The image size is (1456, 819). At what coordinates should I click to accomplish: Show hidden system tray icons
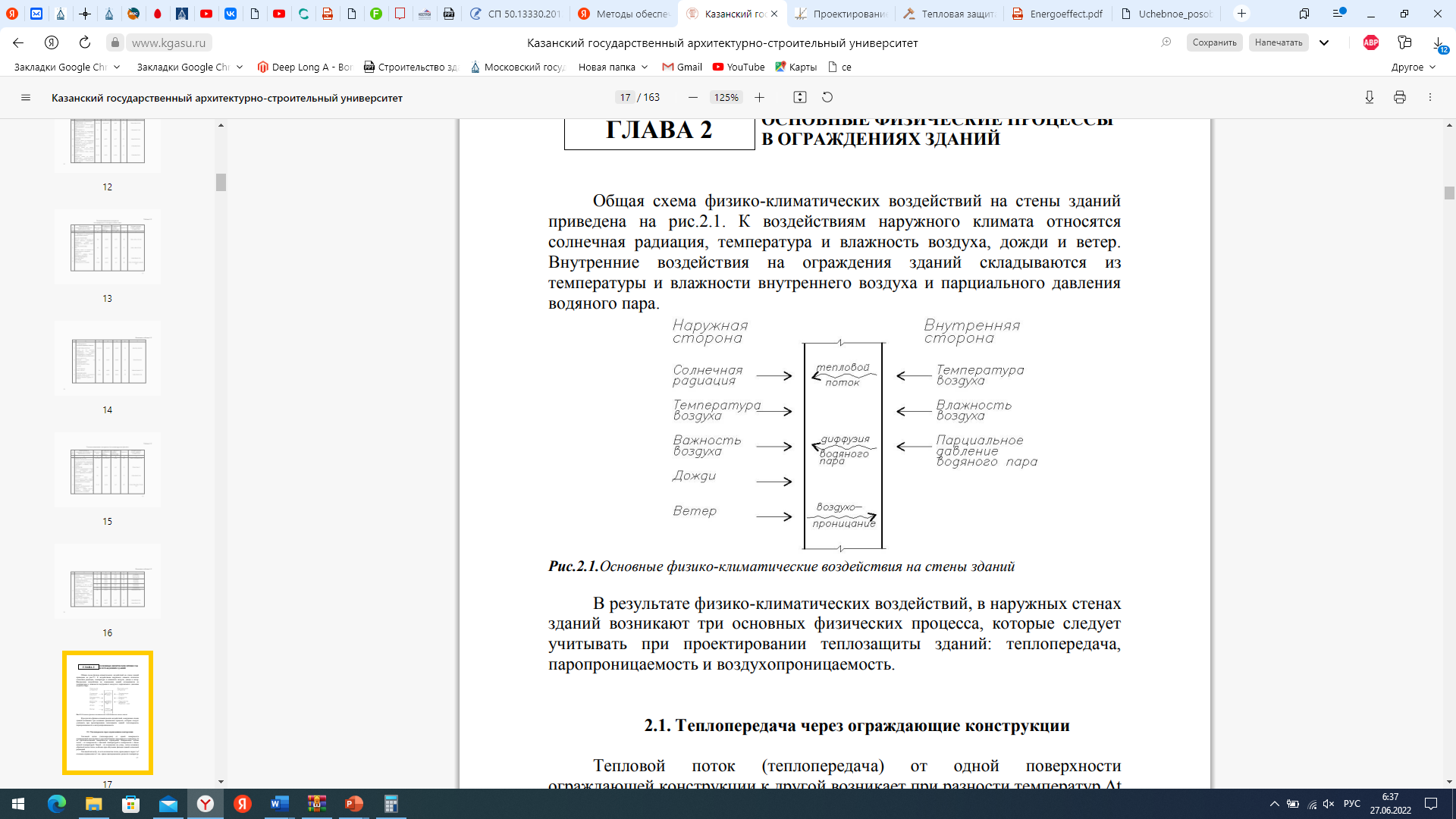[1274, 804]
